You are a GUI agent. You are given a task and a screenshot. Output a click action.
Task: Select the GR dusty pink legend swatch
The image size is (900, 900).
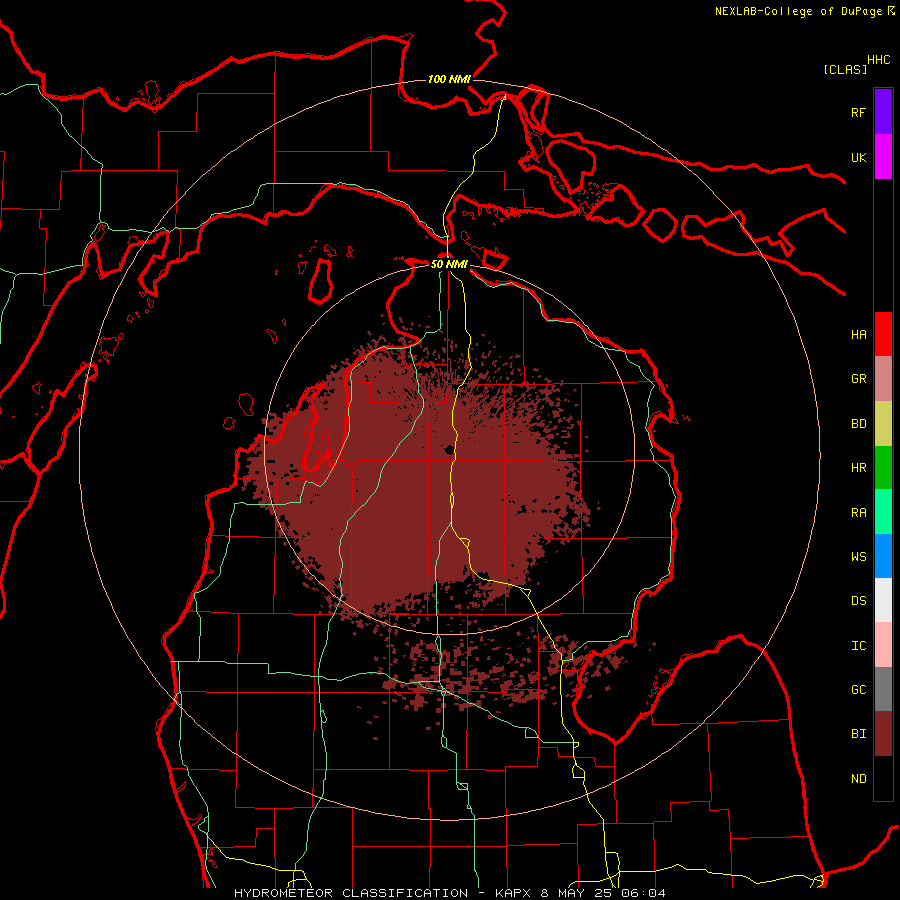(883, 379)
